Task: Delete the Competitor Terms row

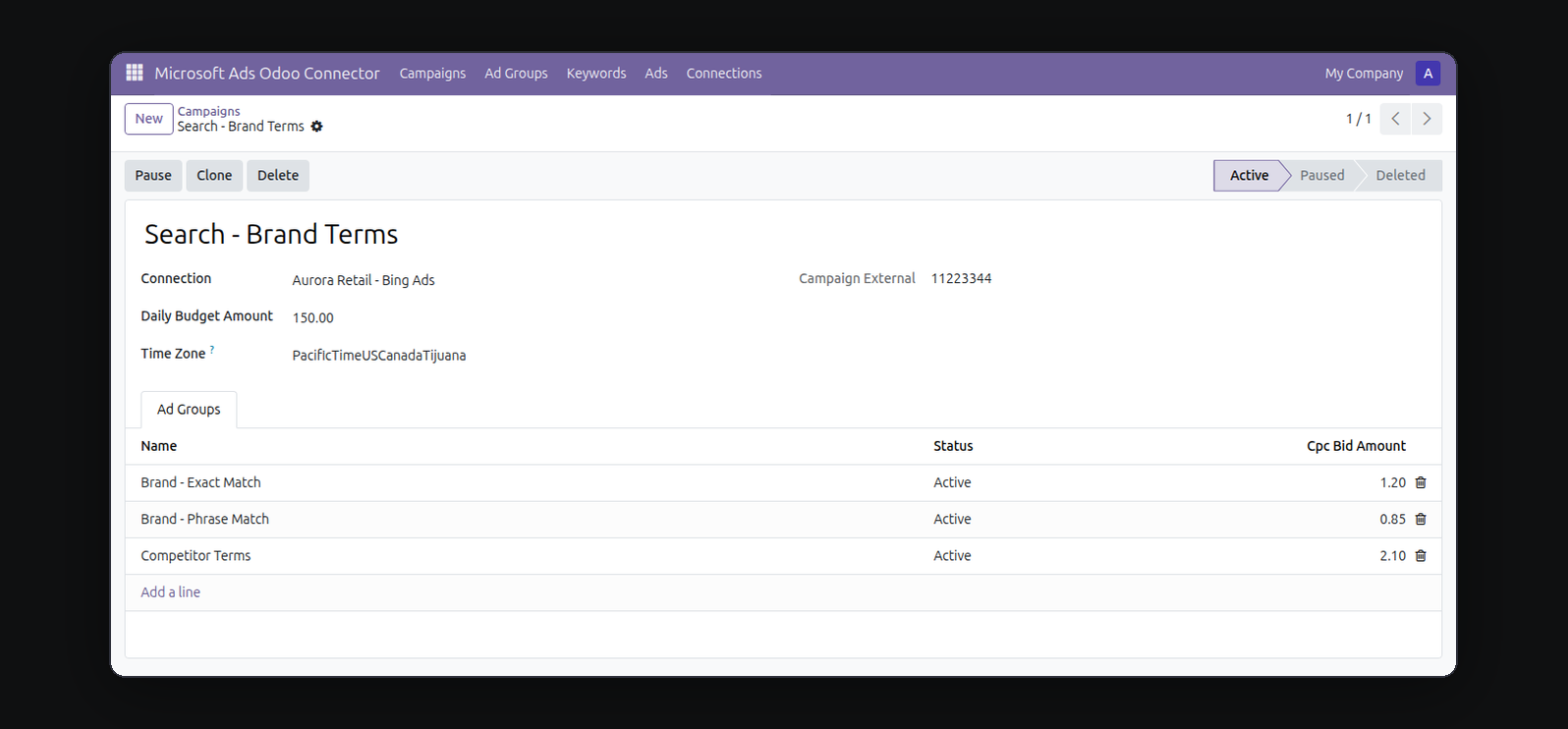Action: (1421, 555)
